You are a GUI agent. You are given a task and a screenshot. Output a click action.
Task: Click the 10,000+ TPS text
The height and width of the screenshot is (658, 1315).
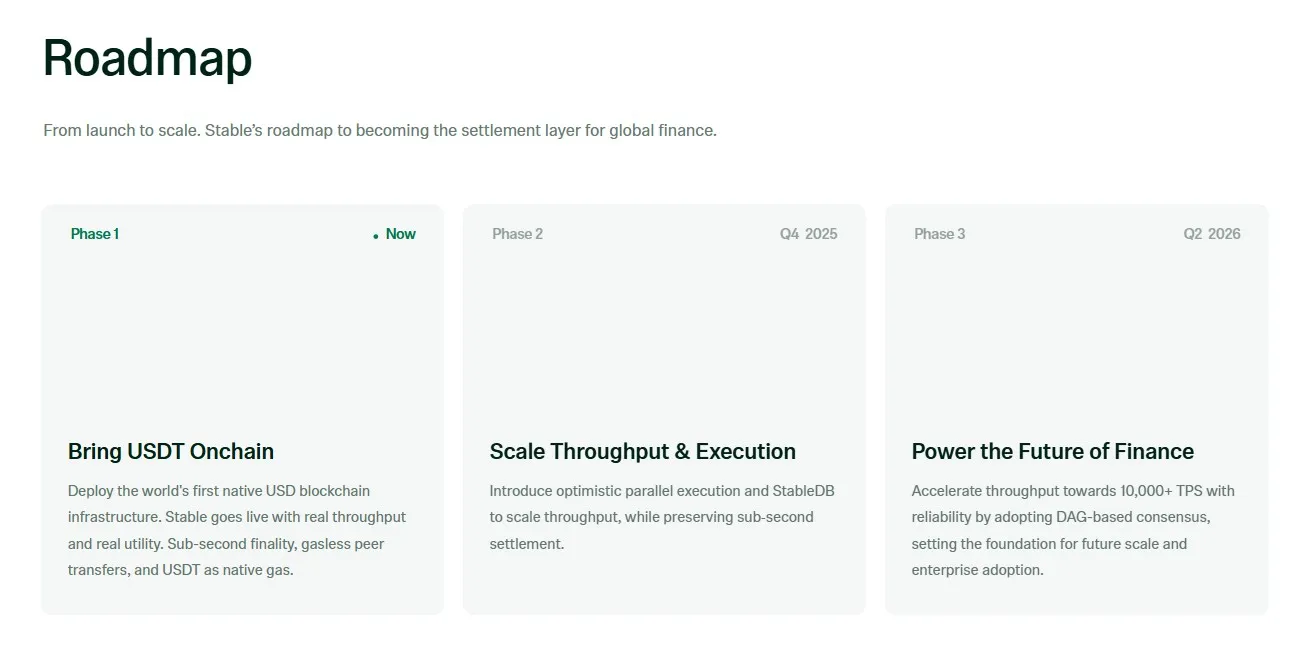click(x=1159, y=491)
